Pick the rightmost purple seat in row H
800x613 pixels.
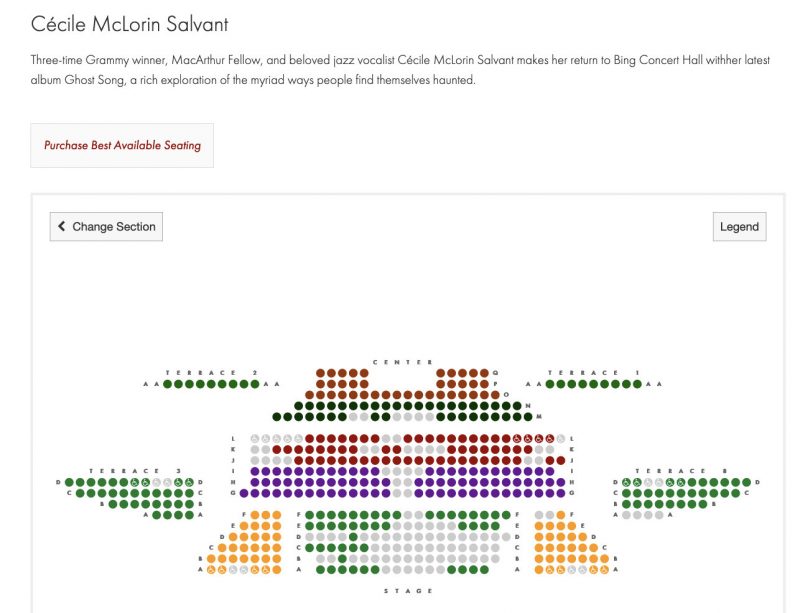point(561,482)
